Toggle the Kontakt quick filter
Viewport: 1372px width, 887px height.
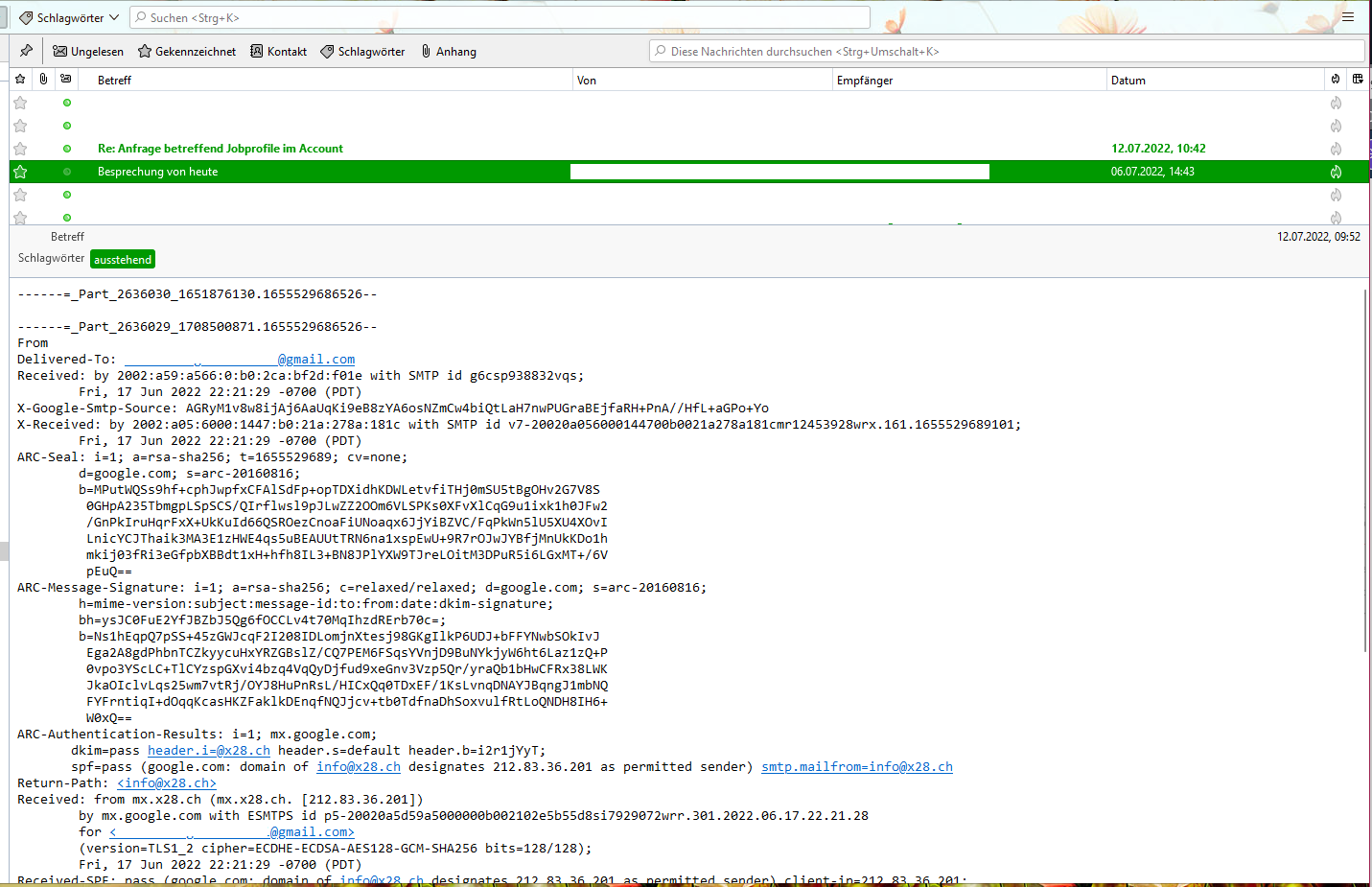click(x=278, y=51)
